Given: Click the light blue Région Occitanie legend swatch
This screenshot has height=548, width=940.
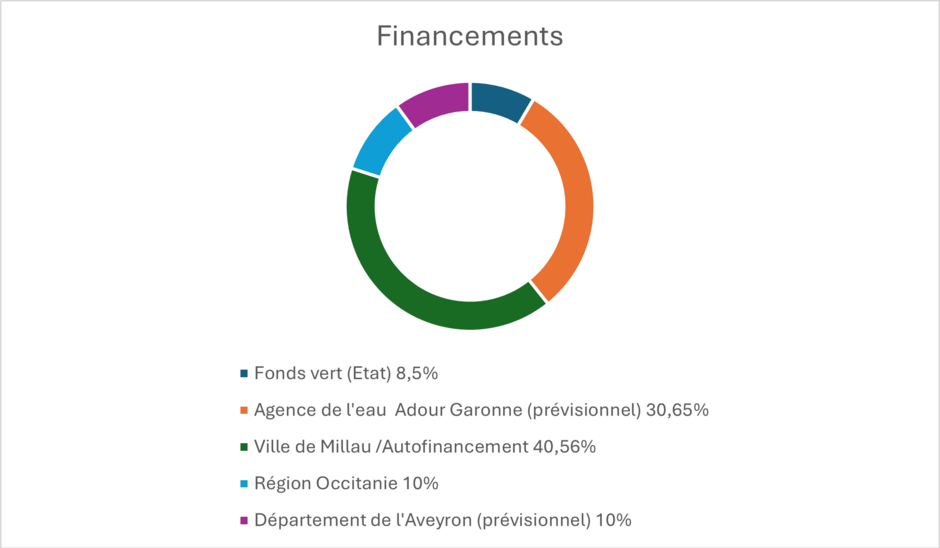Looking at the screenshot, I should (243, 484).
